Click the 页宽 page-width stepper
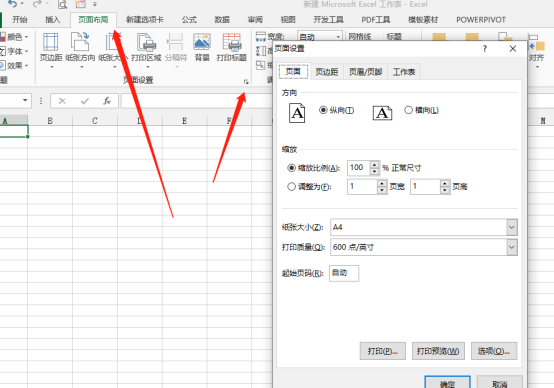The height and width of the screenshot is (388, 554). 382,187
